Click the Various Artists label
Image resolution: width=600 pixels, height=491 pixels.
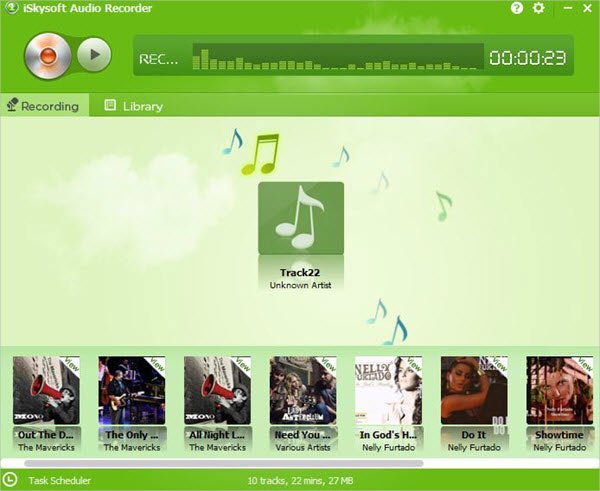point(303,447)
